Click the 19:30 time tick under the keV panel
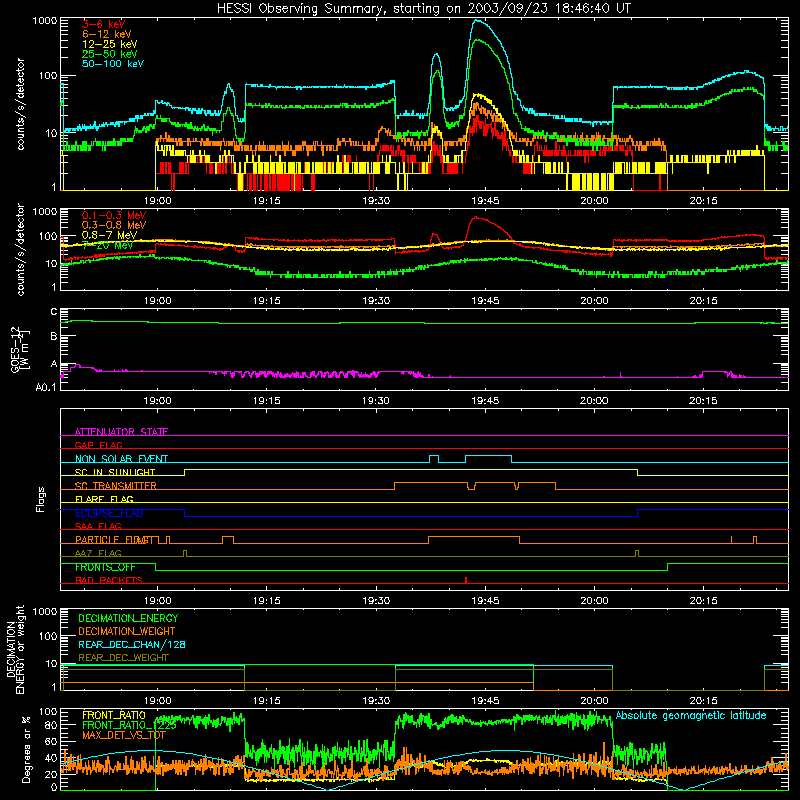 [376, 201]
